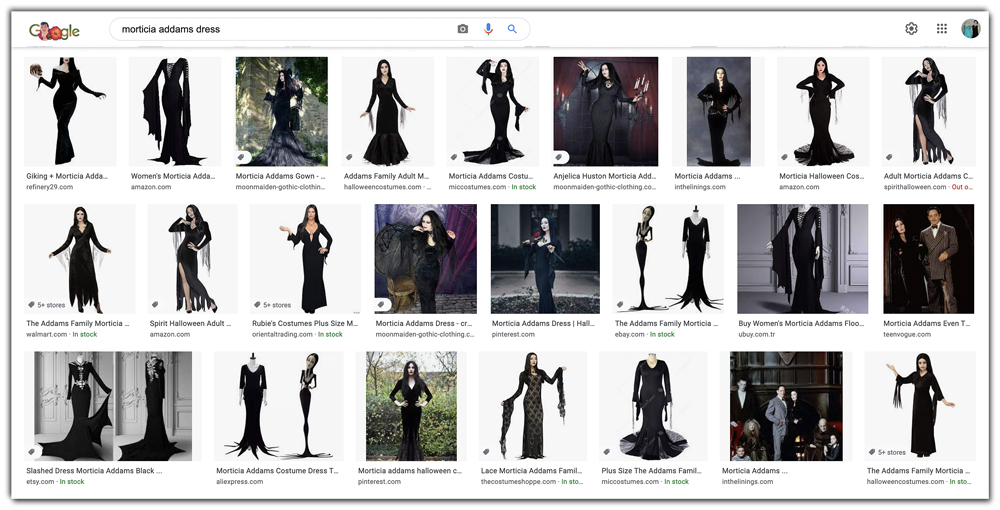
Task: Open the Lace Morticia Addams Family image
Action: point(533,406)
